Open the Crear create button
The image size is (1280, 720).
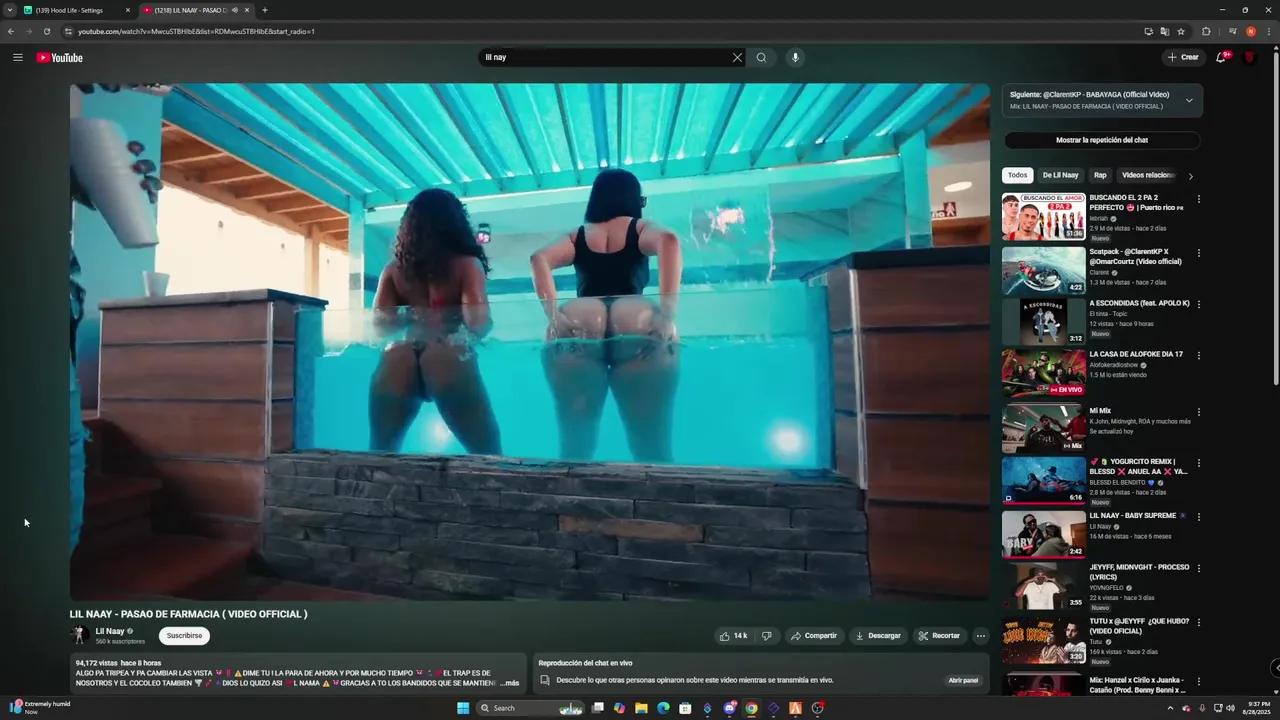[1183, 57]
